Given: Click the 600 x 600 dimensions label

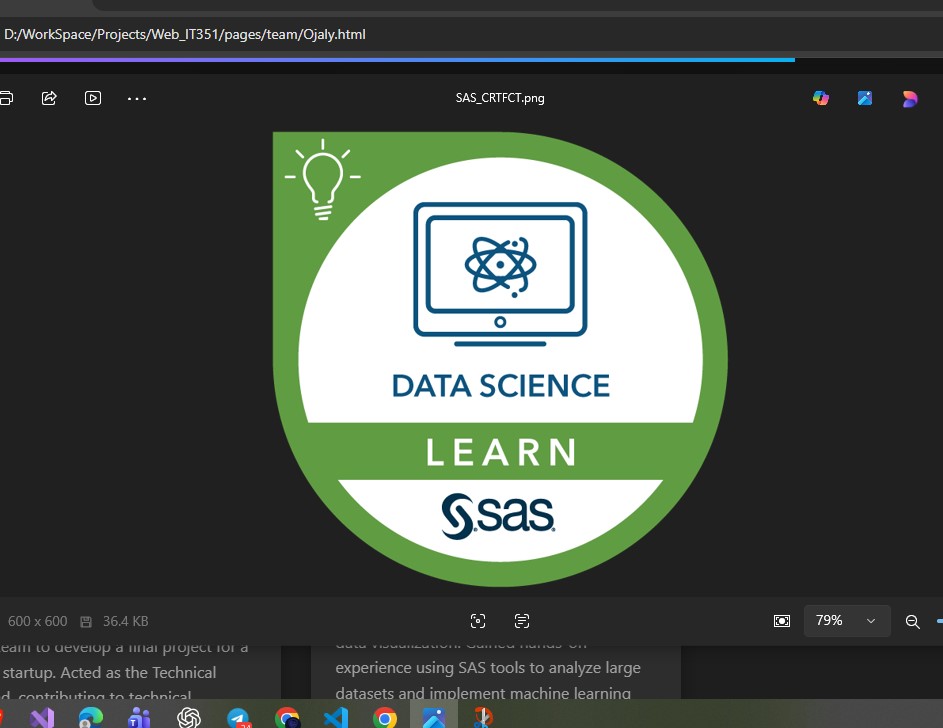Looking at the screenshot, I should click(38, 621).
